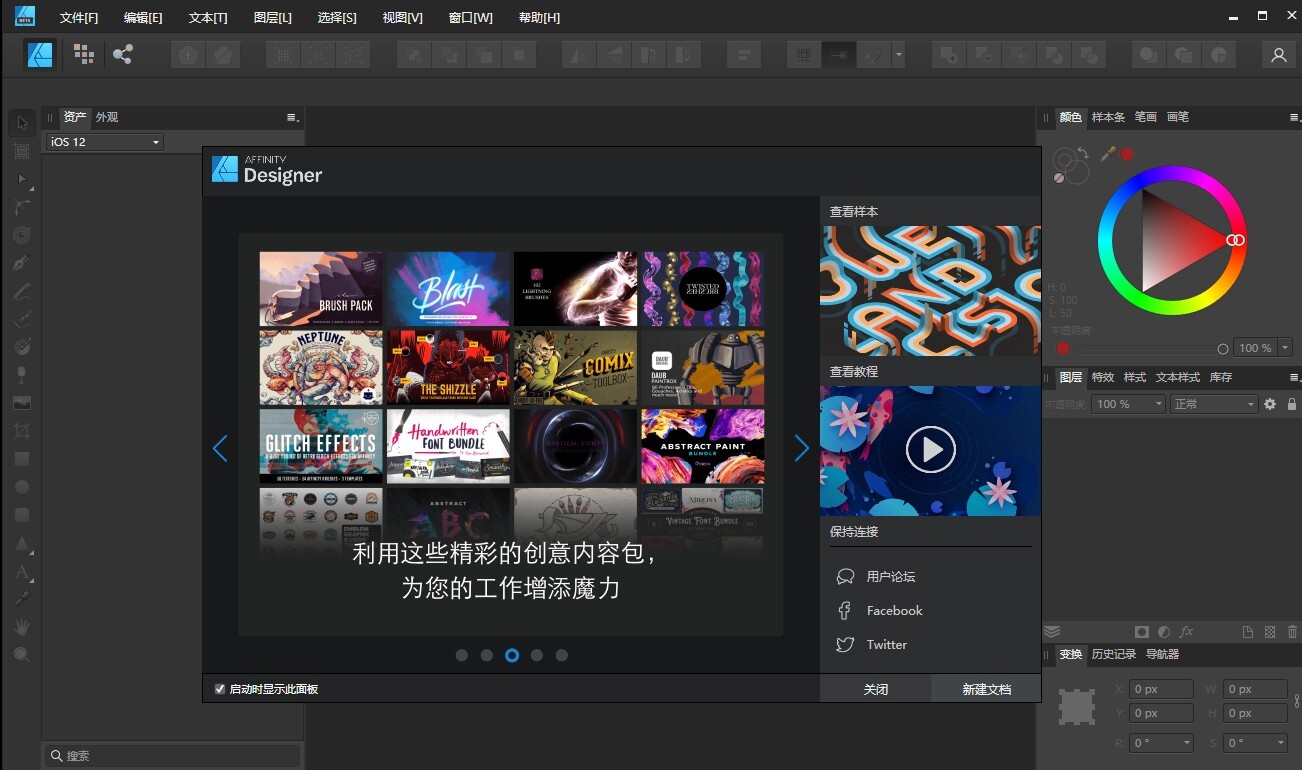The width and height of the screenshot is (1302, 770).
Task: Open the iOS 12 assets dropdown
Action: coord(104,142)
